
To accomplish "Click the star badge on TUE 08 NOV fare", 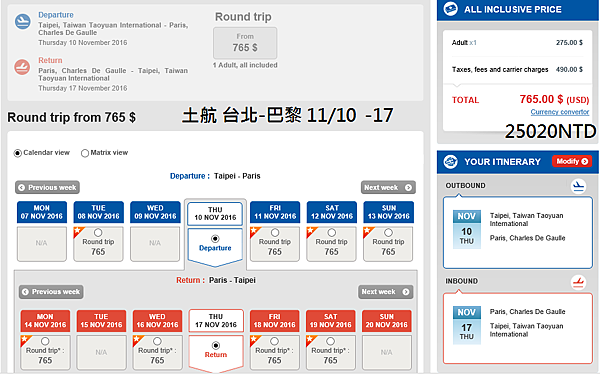I will click(78, 231).
